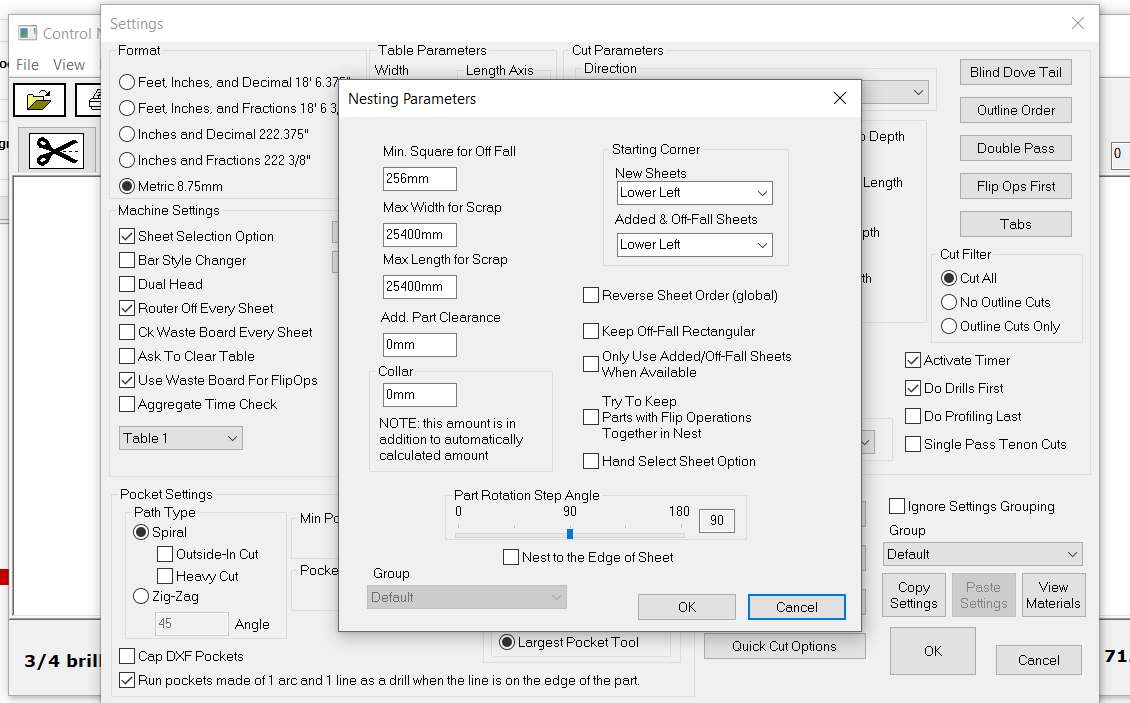Close the Settings window
The height and width of the screenshot is (703, 1130).
[x=1077, y=23]
